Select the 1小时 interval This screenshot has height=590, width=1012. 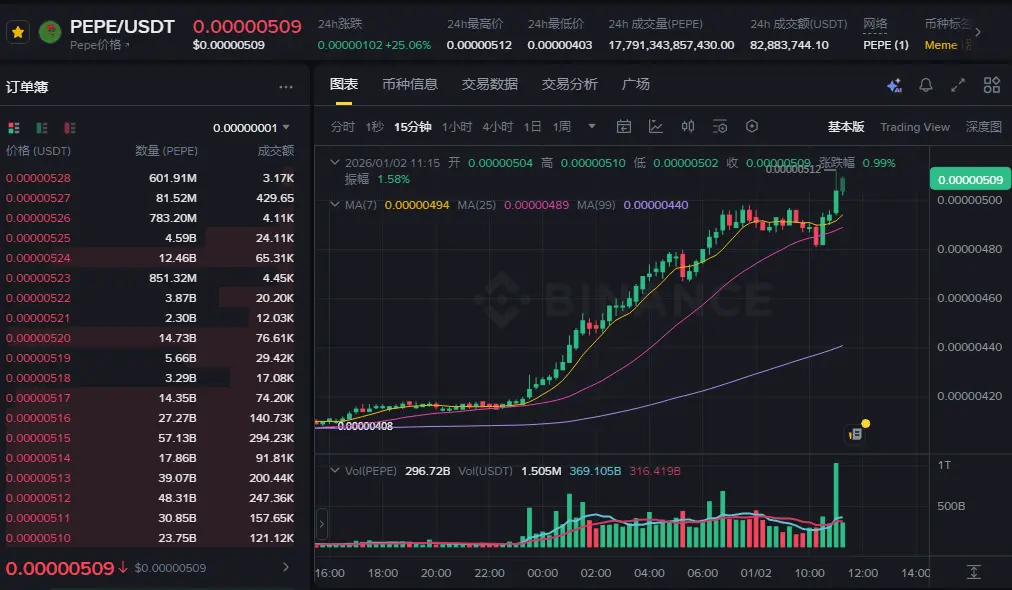(x=457, y=127)
